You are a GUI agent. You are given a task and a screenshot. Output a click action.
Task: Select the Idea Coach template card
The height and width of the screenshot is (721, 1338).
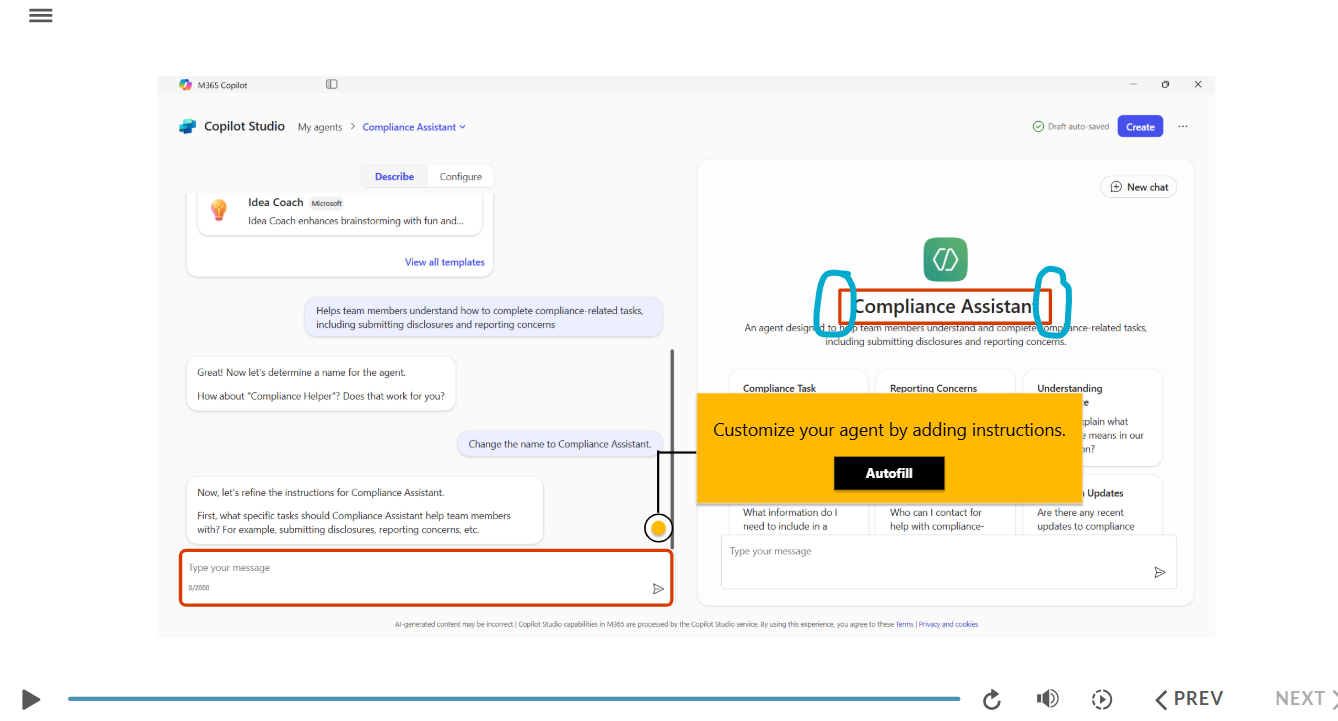(x=339, y=212)
